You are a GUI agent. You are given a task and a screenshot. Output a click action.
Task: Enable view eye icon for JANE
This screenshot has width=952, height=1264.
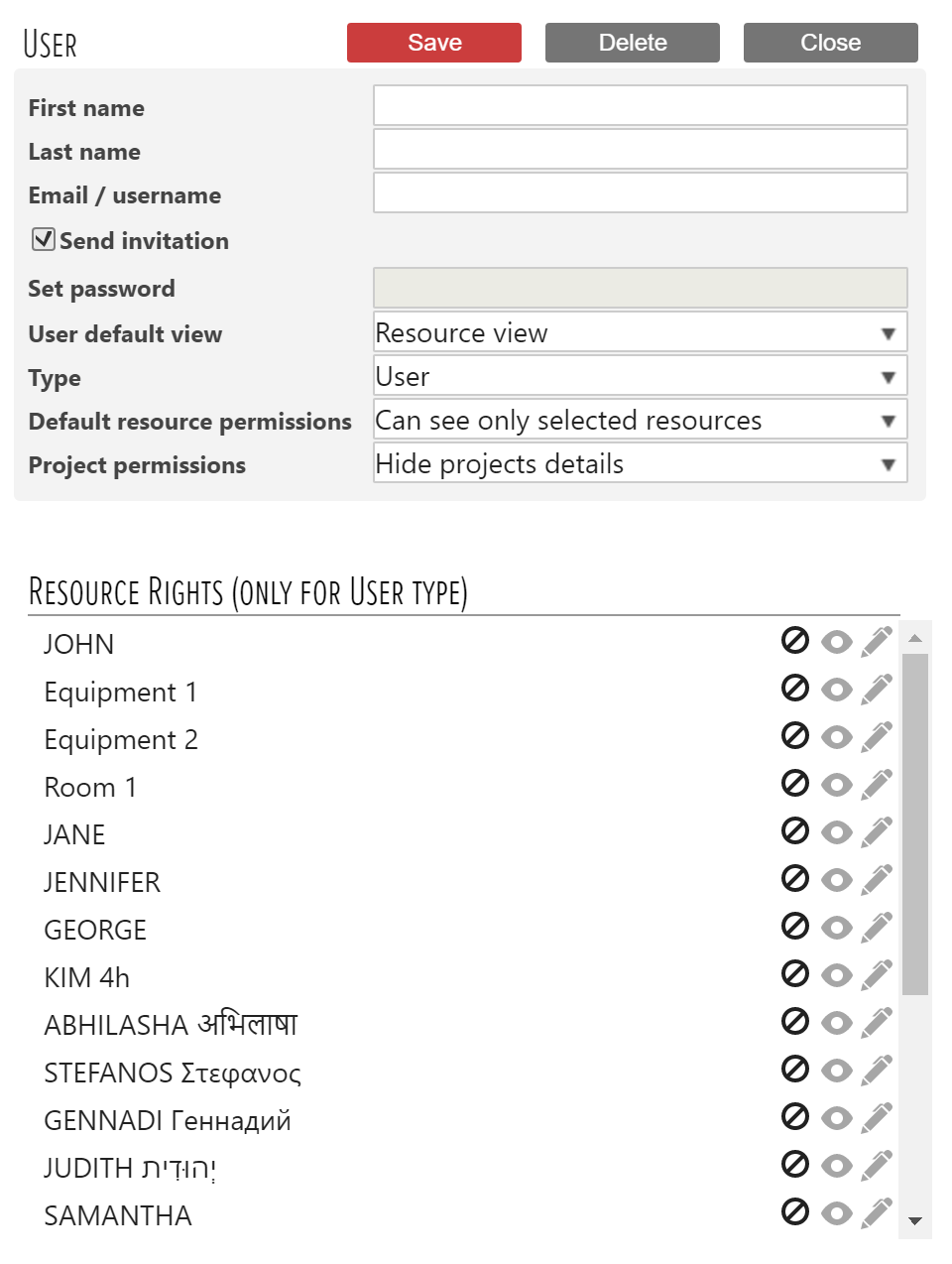click(837, 832)
